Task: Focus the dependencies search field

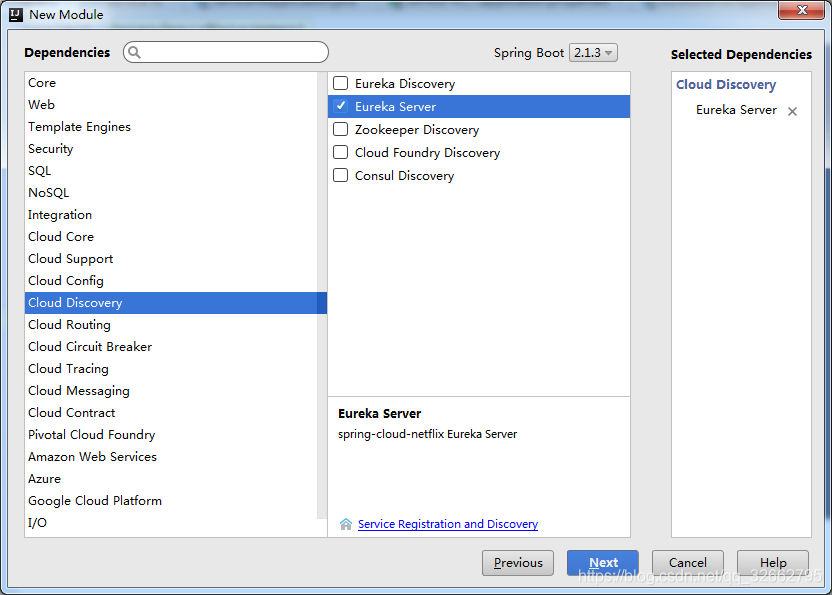Action: tap(226, 52)
